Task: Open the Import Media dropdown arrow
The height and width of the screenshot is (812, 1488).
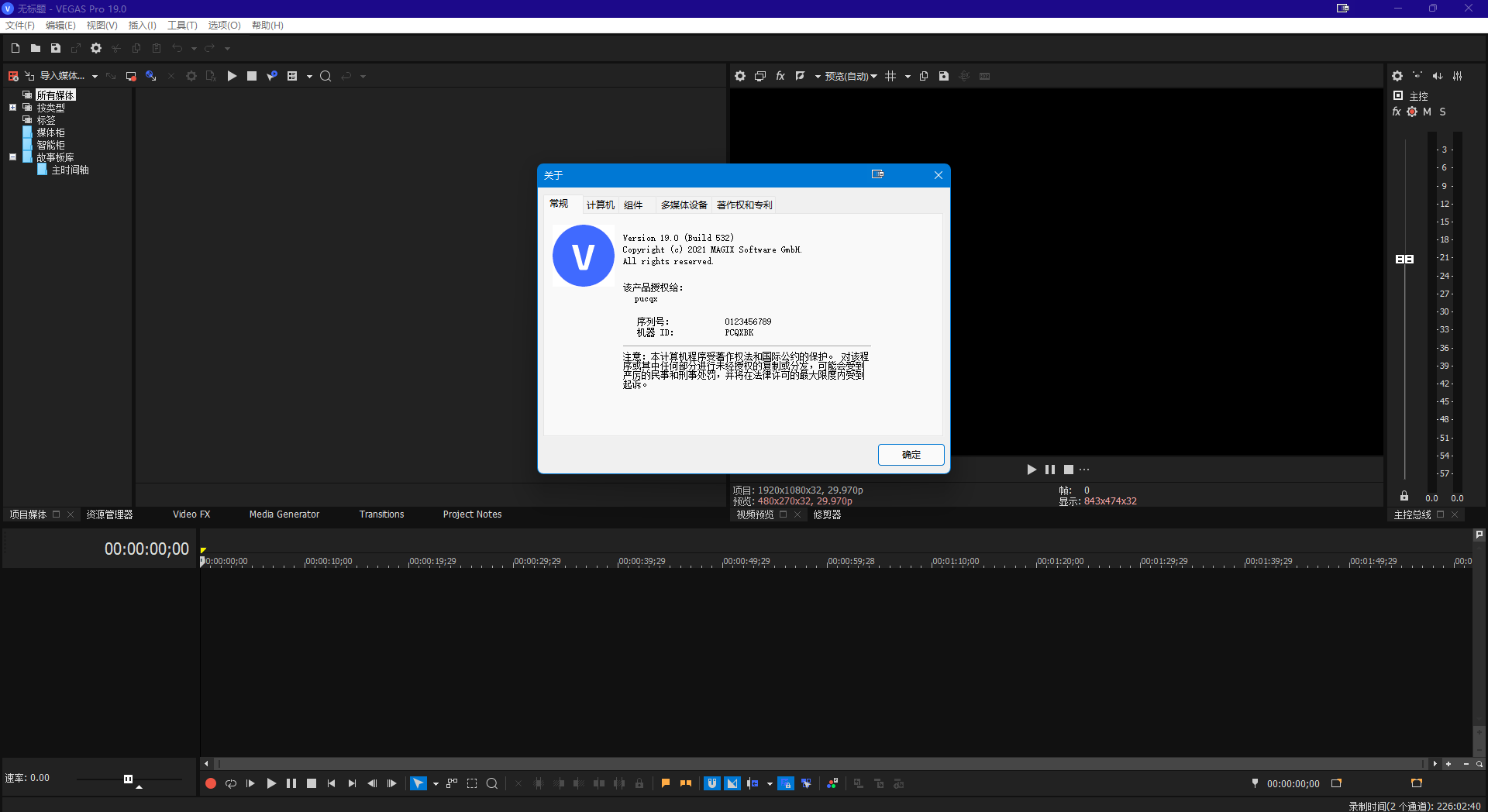Action: pyautogui.click(x=95, y=77)
